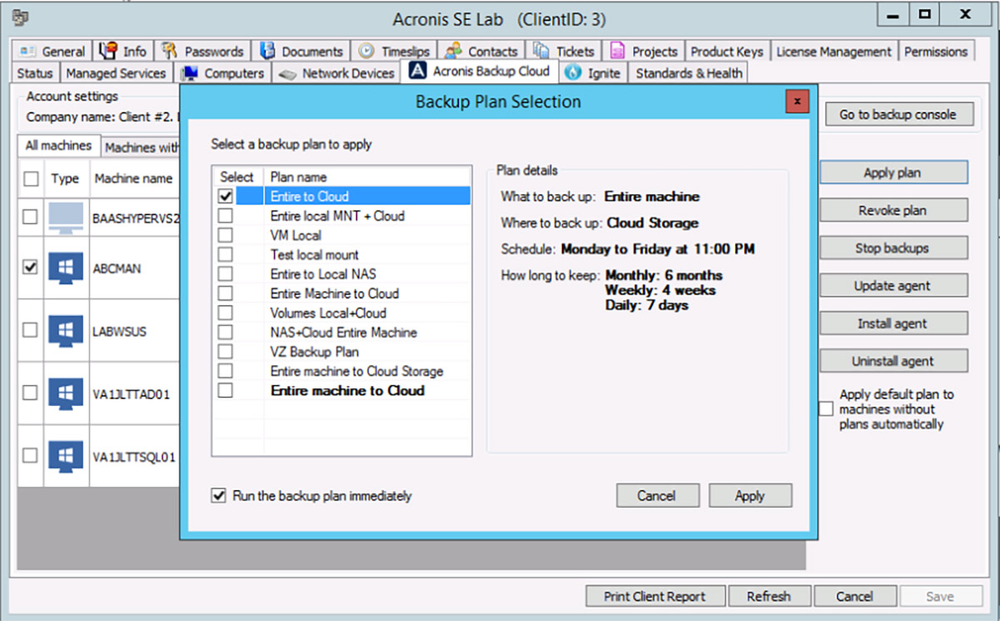Click the Acronis 'A' logo icon
This screenshot has width=1000, height=621.
click(417, 71)
